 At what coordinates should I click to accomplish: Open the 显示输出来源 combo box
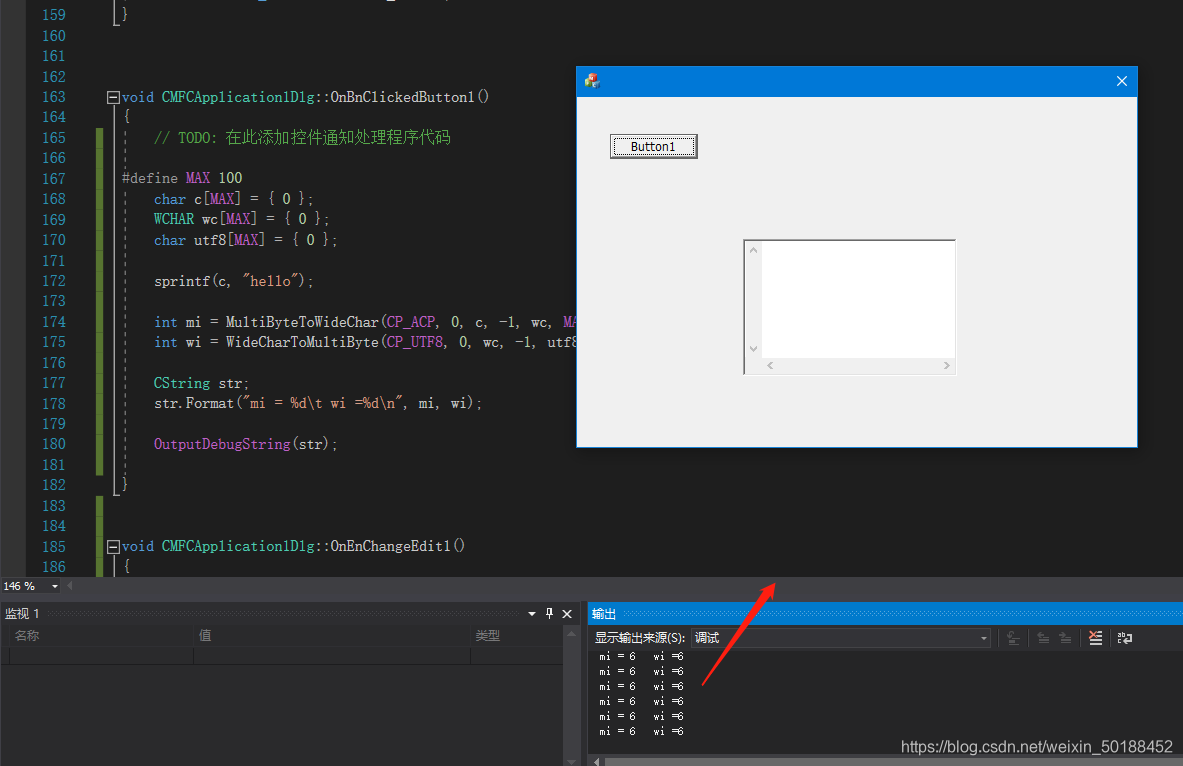840,638
